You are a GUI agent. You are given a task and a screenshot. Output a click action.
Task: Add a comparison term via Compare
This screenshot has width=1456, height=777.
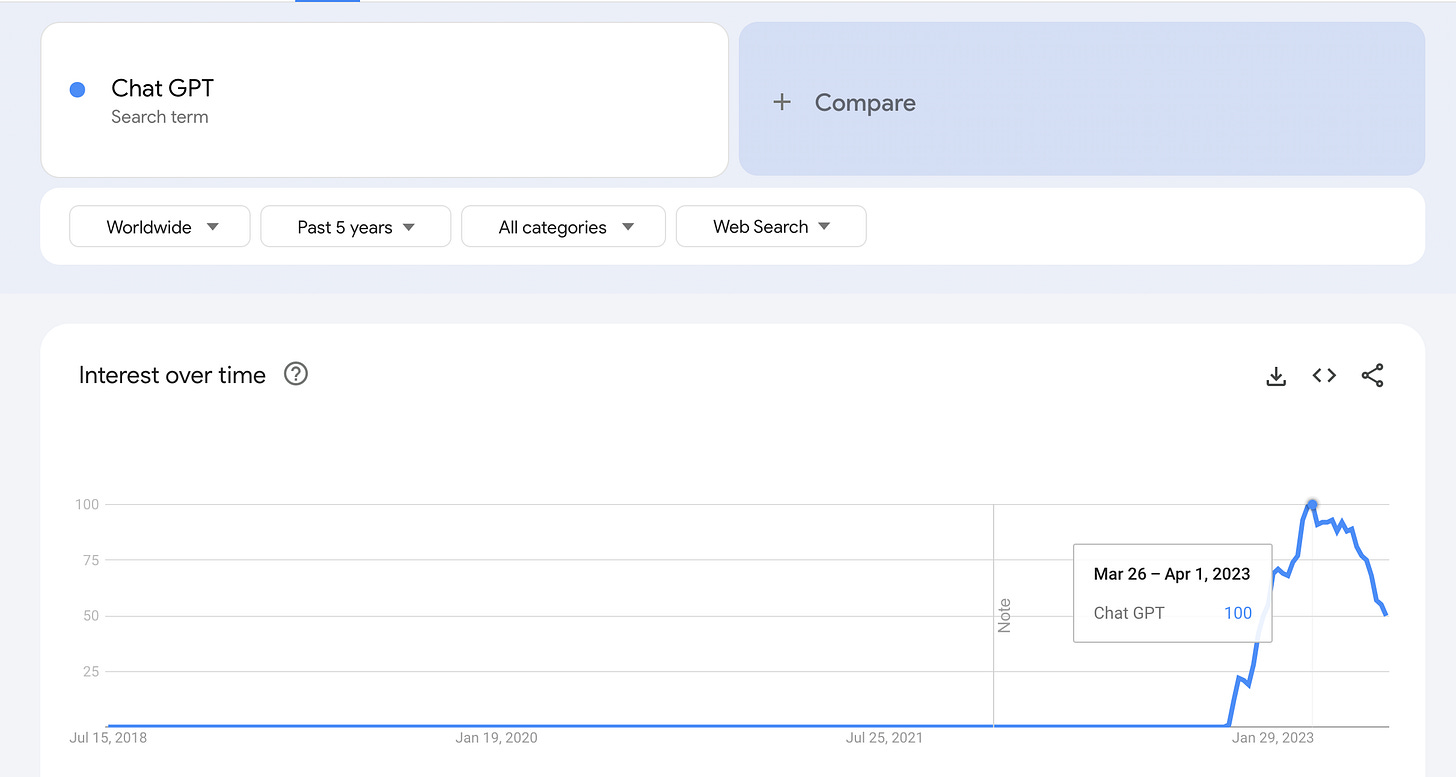point(1081,99)
